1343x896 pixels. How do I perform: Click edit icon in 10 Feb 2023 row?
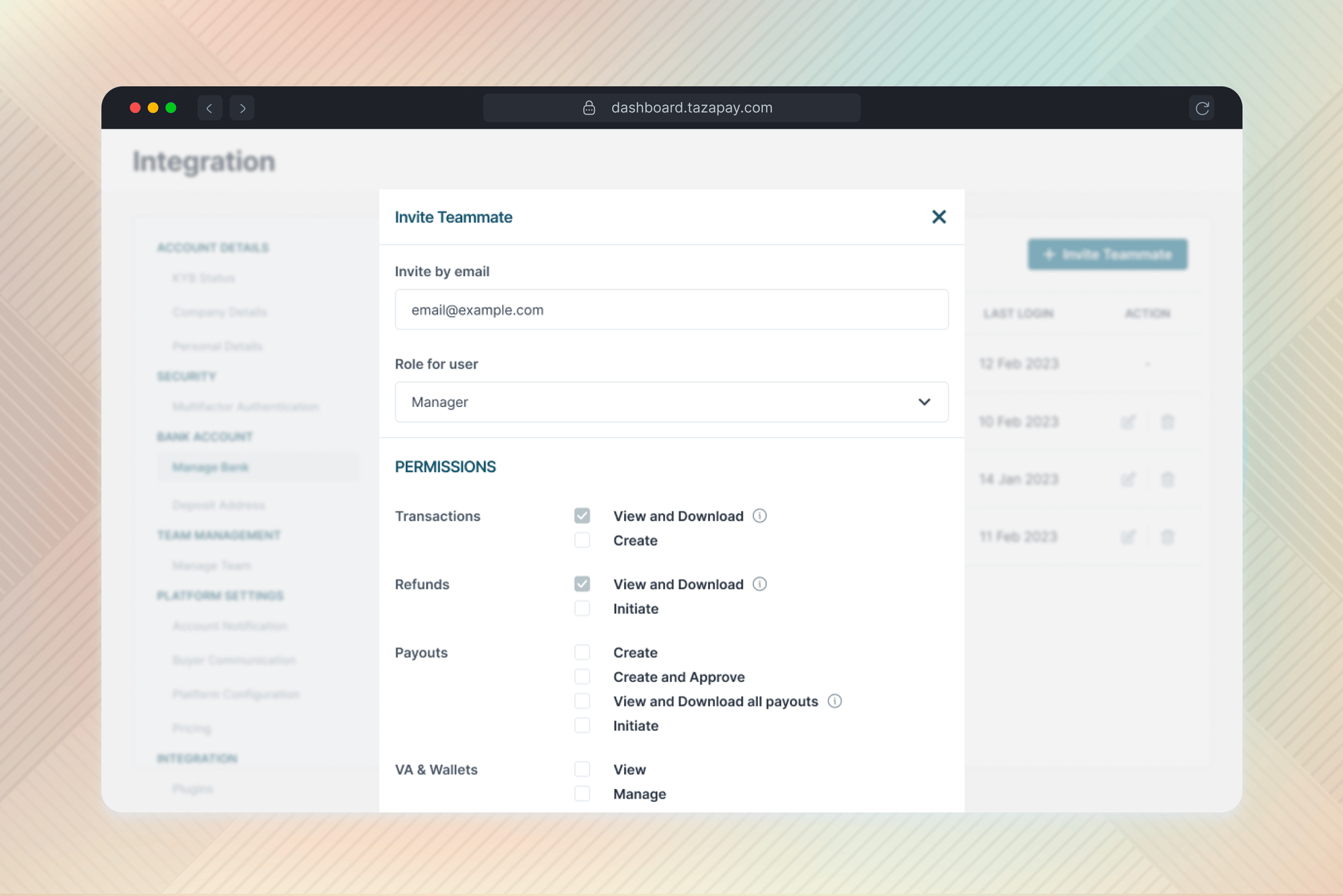click(1128, 422)
